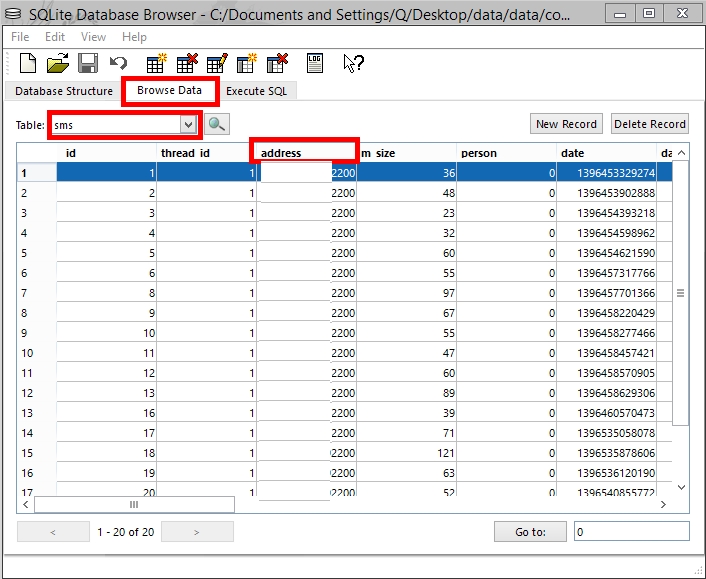This screenshot has height=579, width=706.
Task: Open the Execute SQL tab
Action: coord(258,91)
